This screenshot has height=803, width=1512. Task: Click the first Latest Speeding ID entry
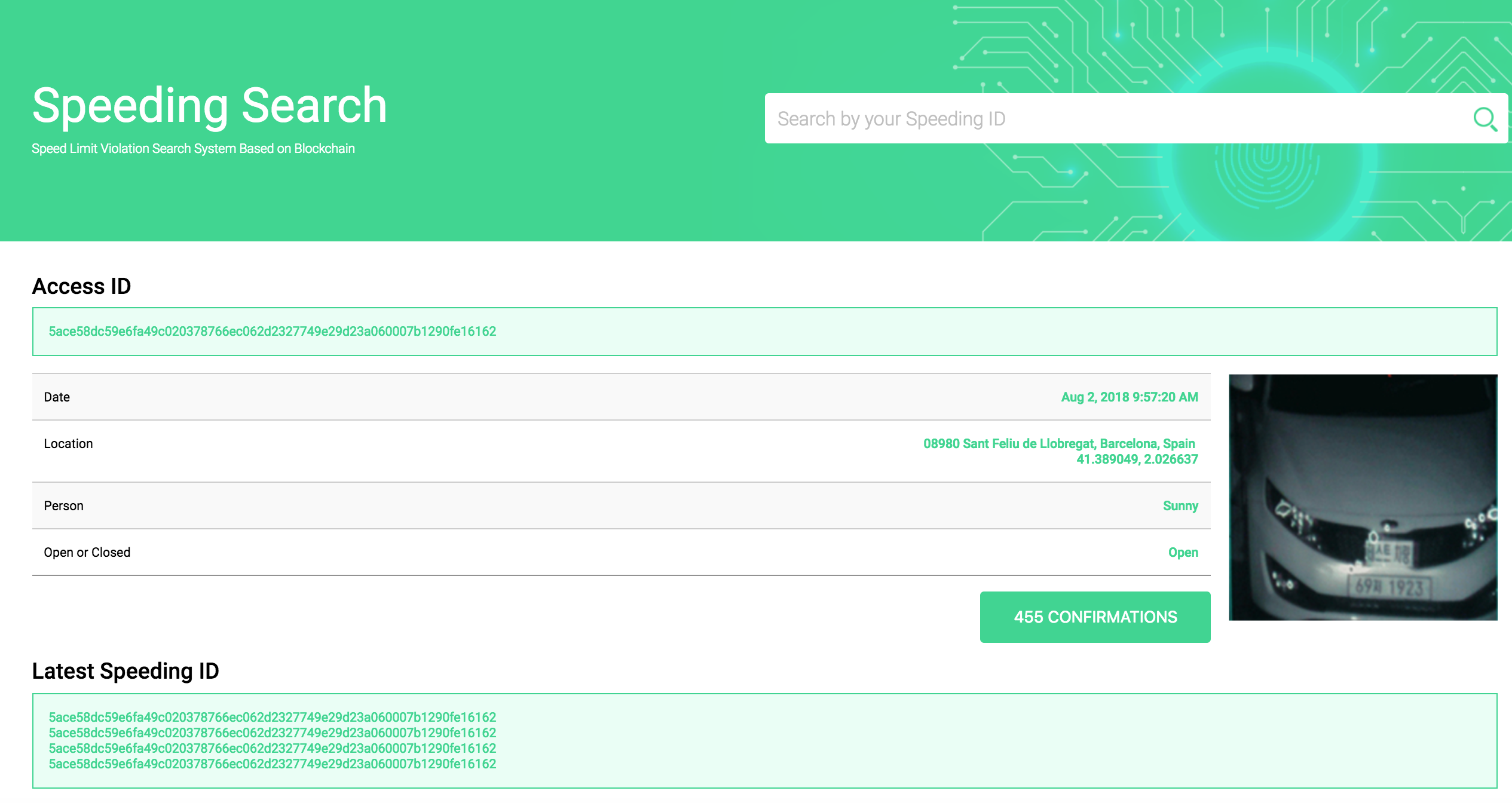[x=271, y=717]
